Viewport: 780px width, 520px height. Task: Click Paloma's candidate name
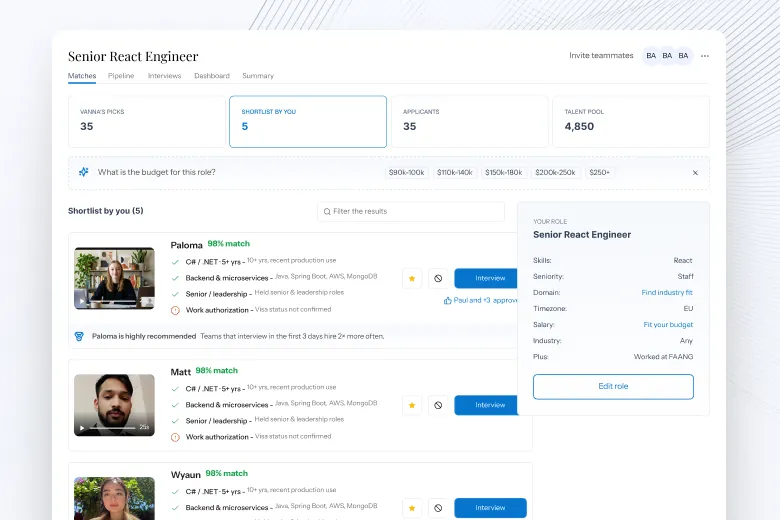[x=187, y=245]
